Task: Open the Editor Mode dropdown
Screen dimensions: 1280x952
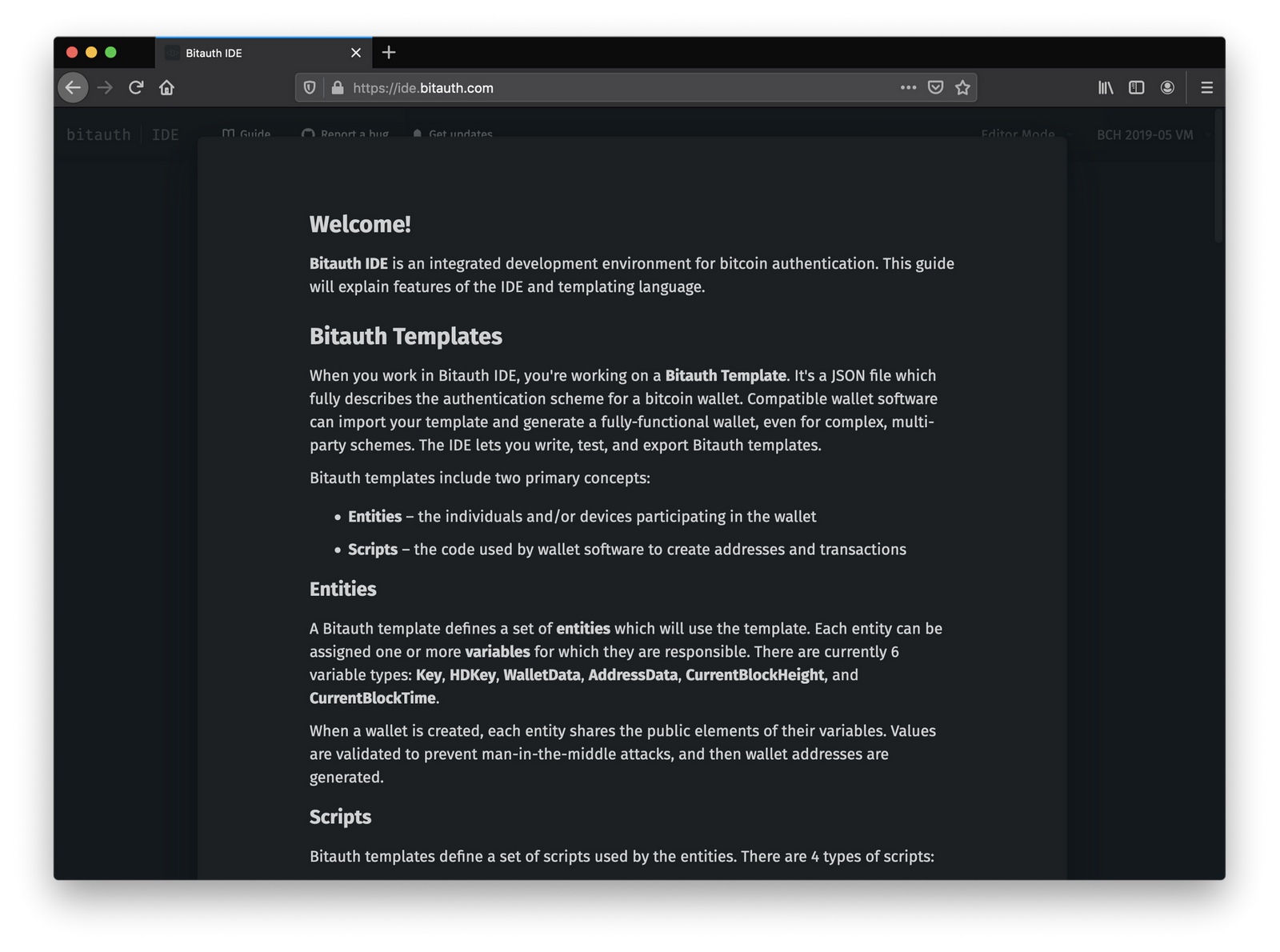Action: pyautogui.click(x=1018, y=134)
